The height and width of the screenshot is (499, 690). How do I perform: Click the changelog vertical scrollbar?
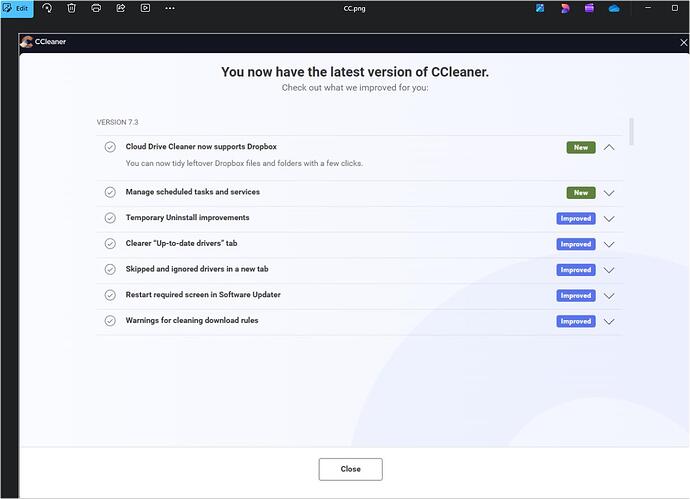click(631, 133)
